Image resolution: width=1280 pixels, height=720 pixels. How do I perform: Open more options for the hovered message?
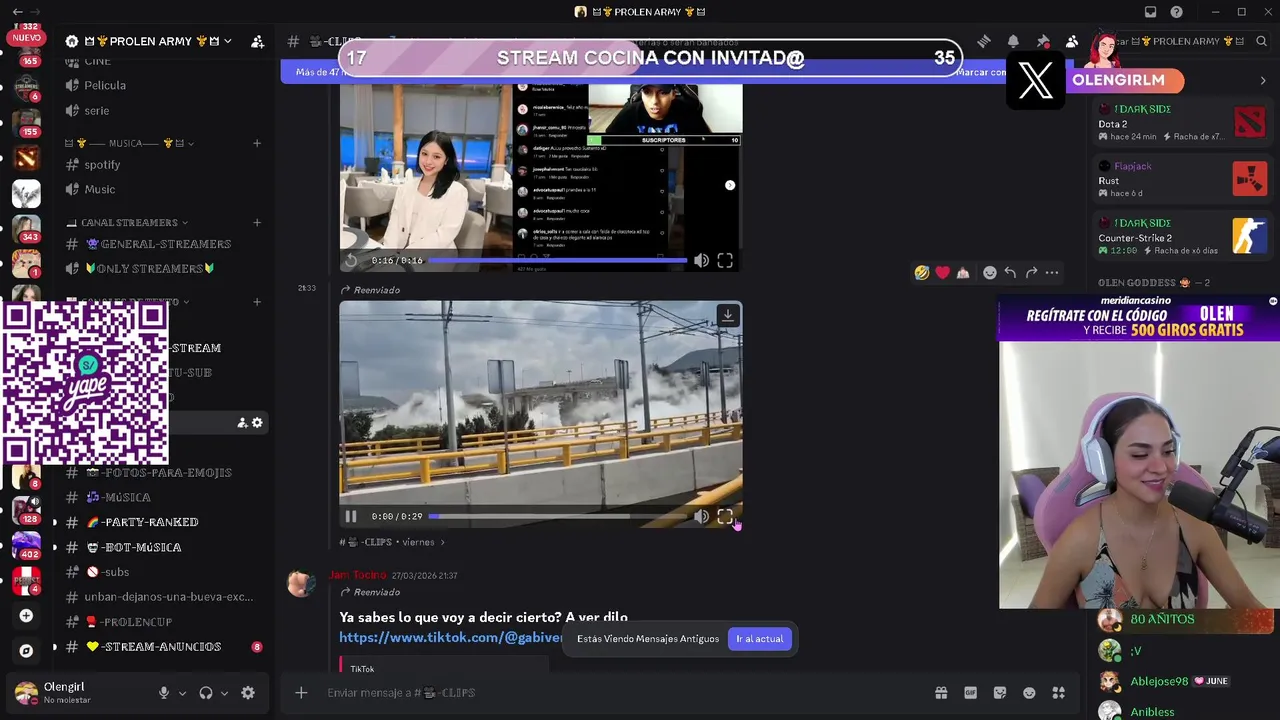click(1052, 272)
